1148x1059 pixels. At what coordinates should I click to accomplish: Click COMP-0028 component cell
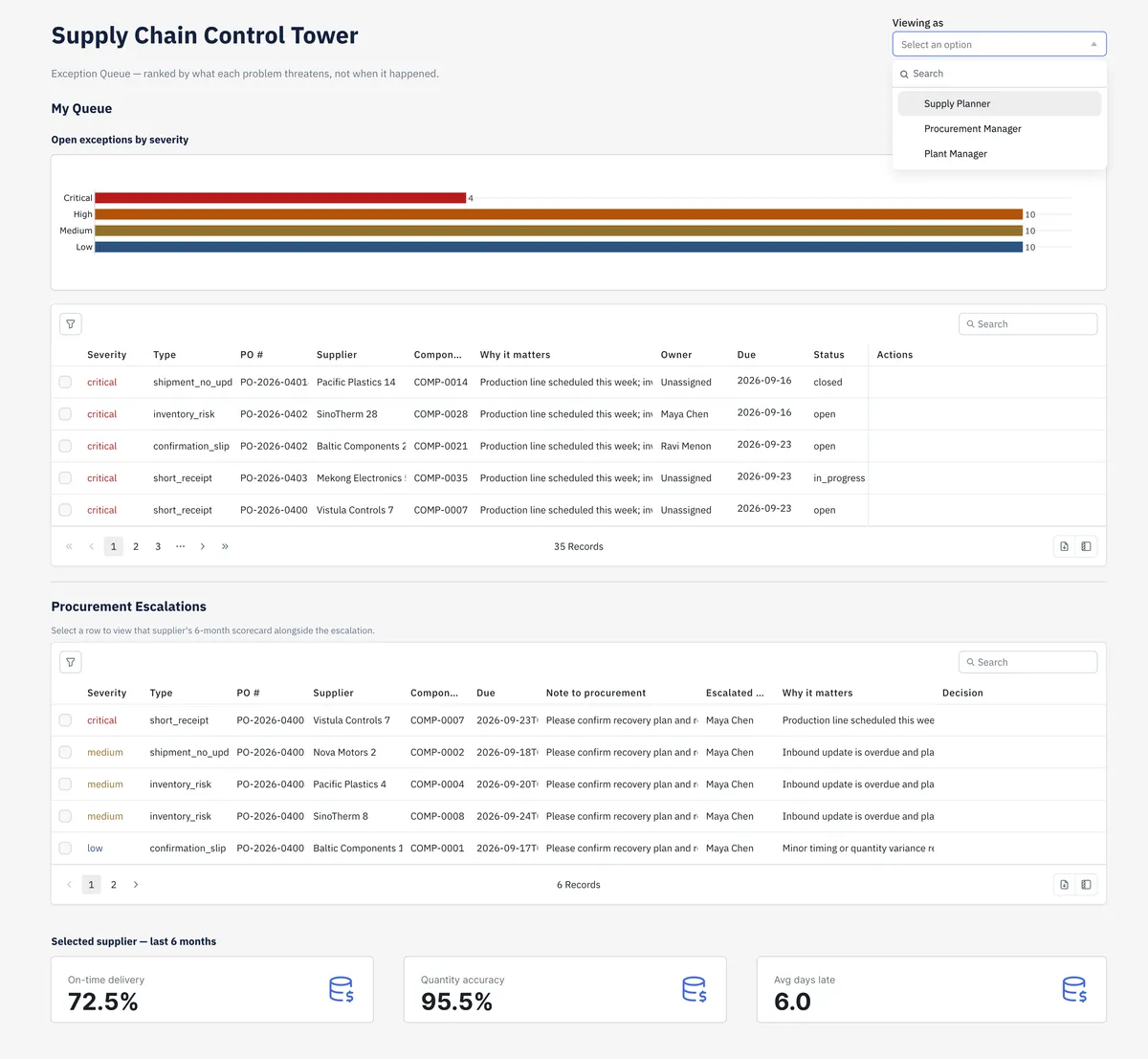coord(441,414)
